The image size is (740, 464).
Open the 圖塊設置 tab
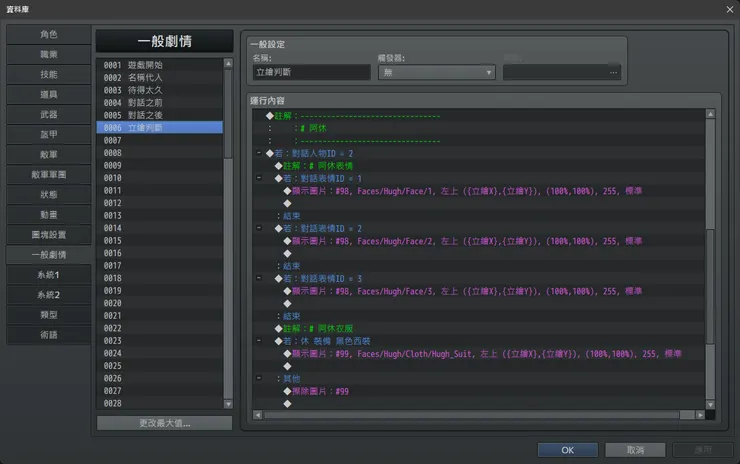click(49, 235)
